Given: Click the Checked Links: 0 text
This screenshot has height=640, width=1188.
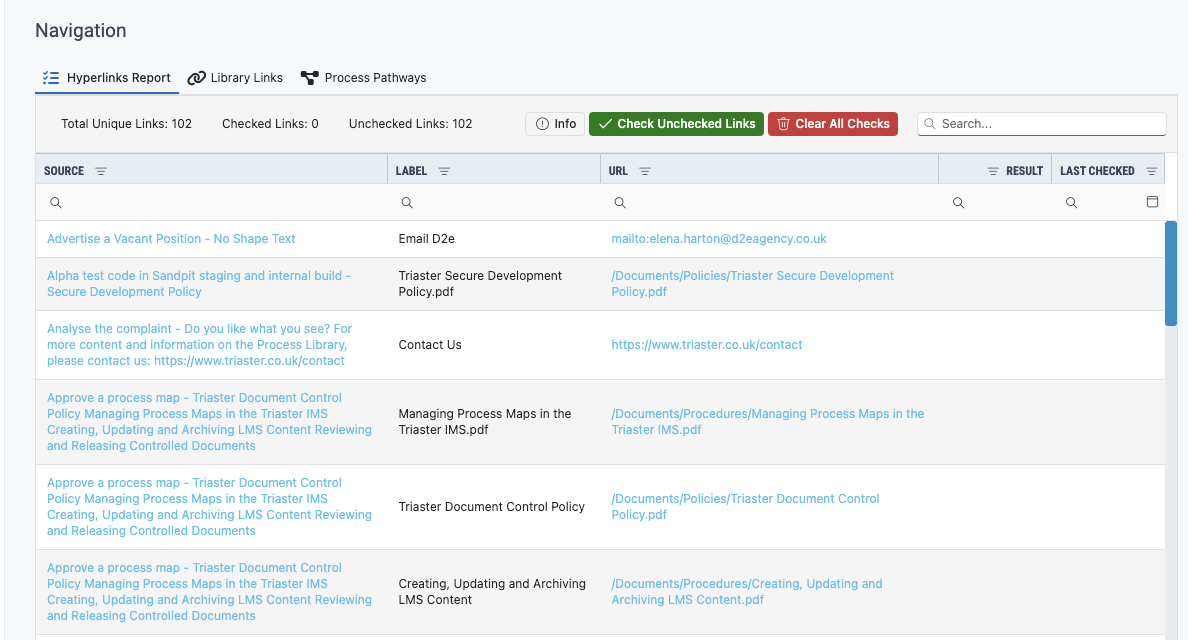Looking at the screenshot, I should [x=270, y=124].
